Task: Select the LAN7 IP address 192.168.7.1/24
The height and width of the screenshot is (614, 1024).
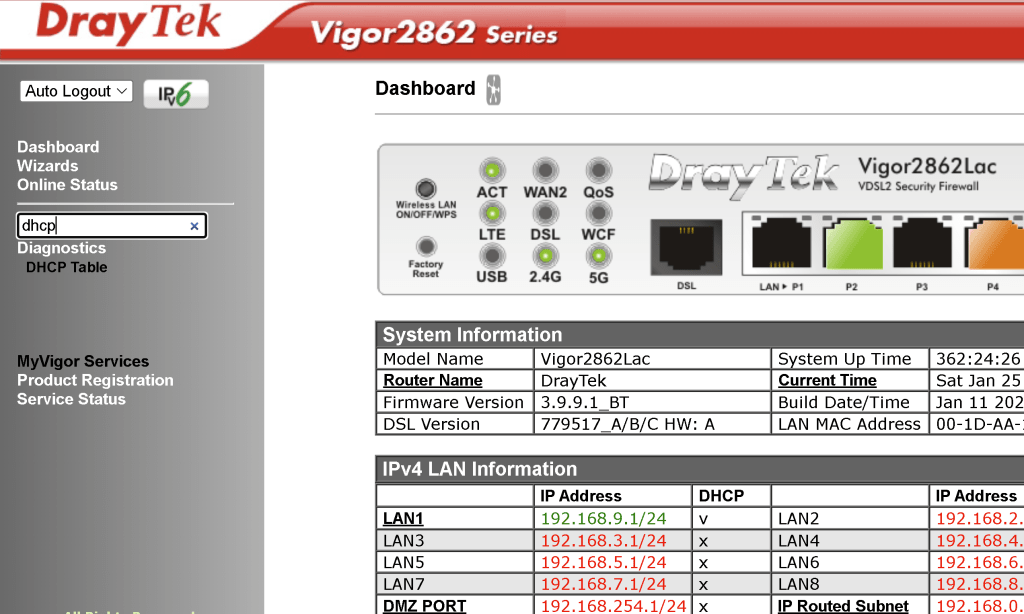Action: (x=603, y=584)
